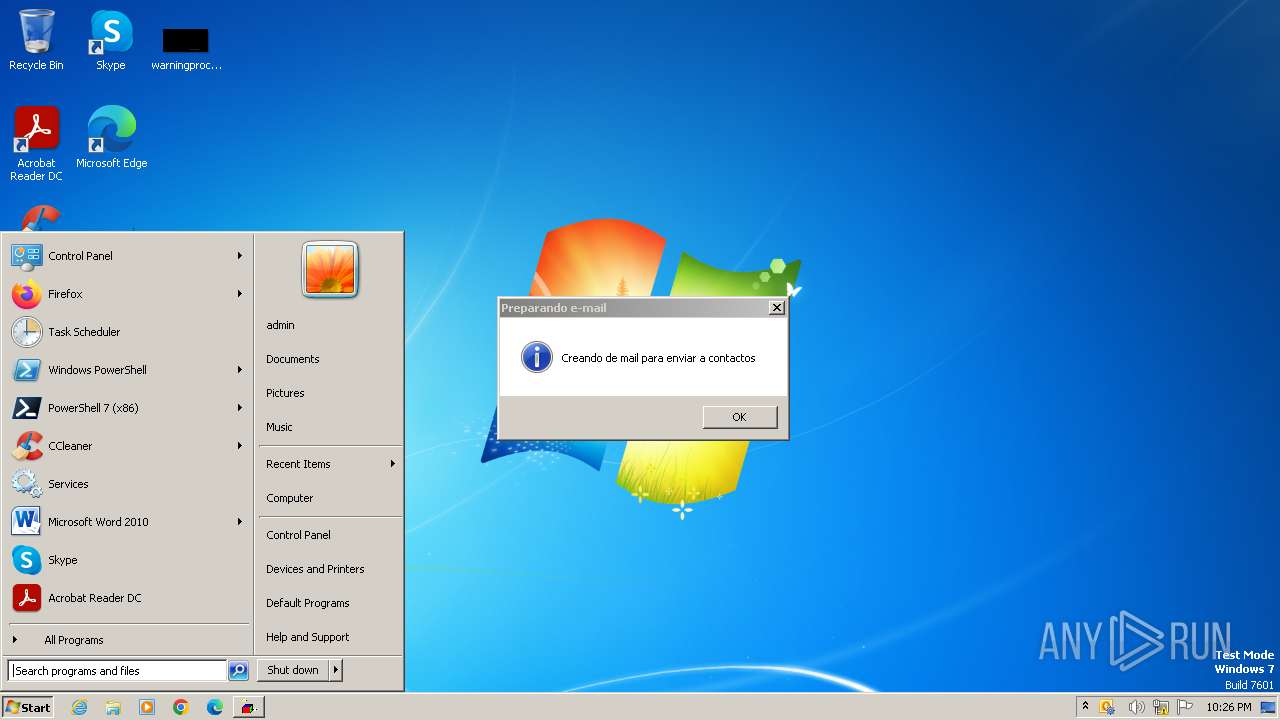Click the Services gear icon
The width and height of the screenshot is (1280, 720).
coord(26,484)
